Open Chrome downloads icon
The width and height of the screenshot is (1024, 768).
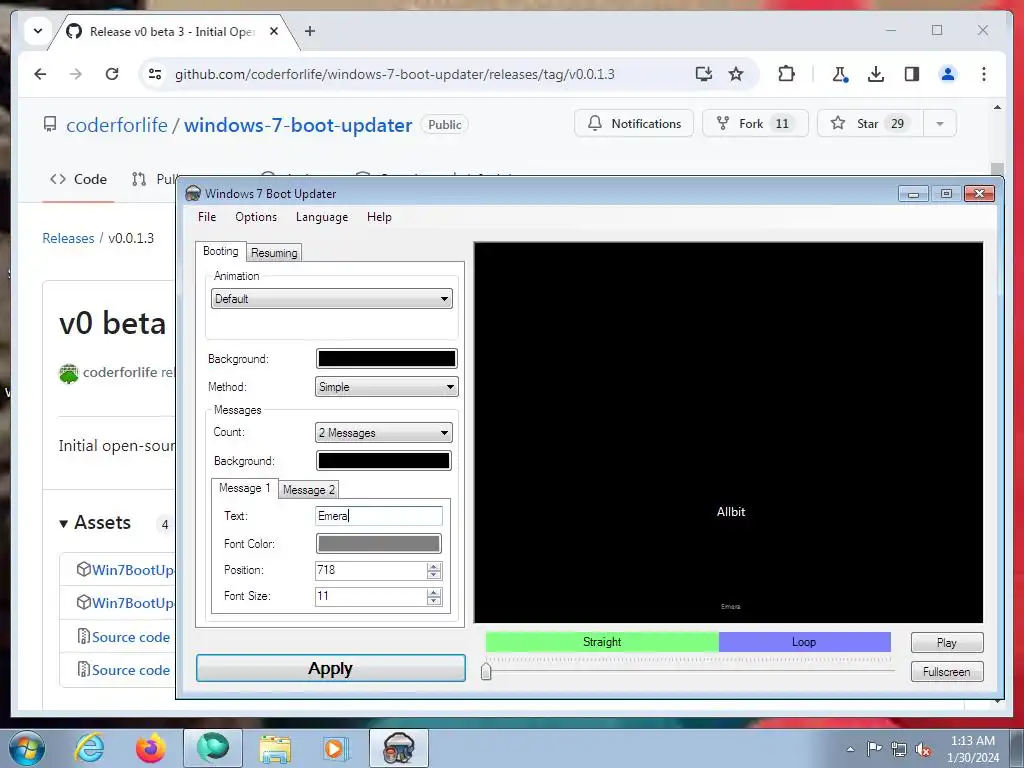876,74
